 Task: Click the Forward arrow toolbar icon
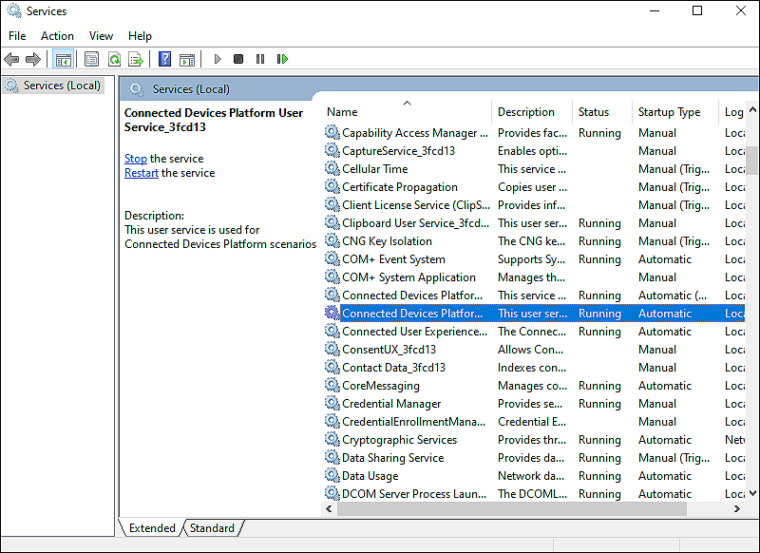pyautogui.click(x=33, y=60)
